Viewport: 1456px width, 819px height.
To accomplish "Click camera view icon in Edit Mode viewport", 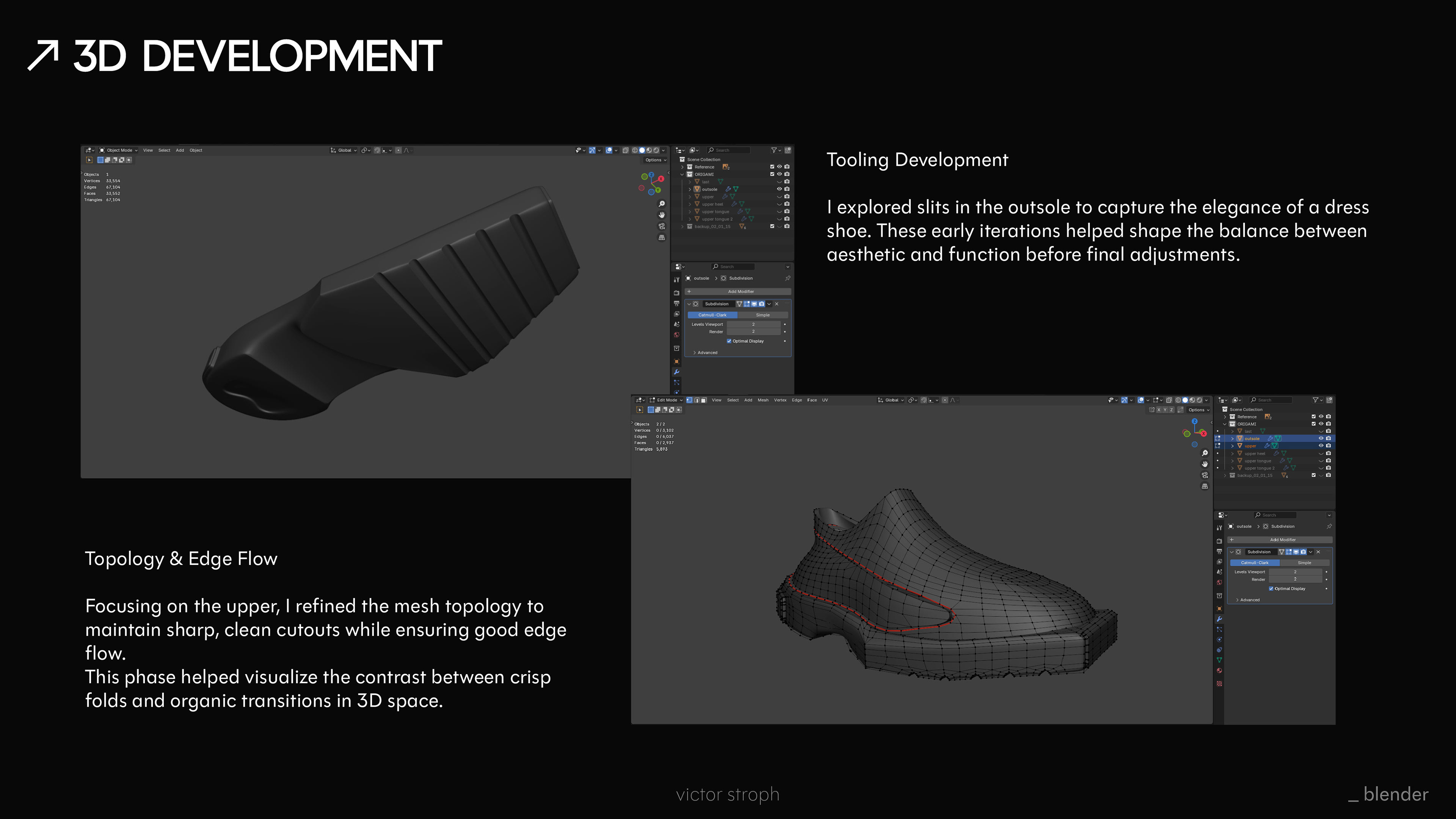I will (x=1205, y=475).
